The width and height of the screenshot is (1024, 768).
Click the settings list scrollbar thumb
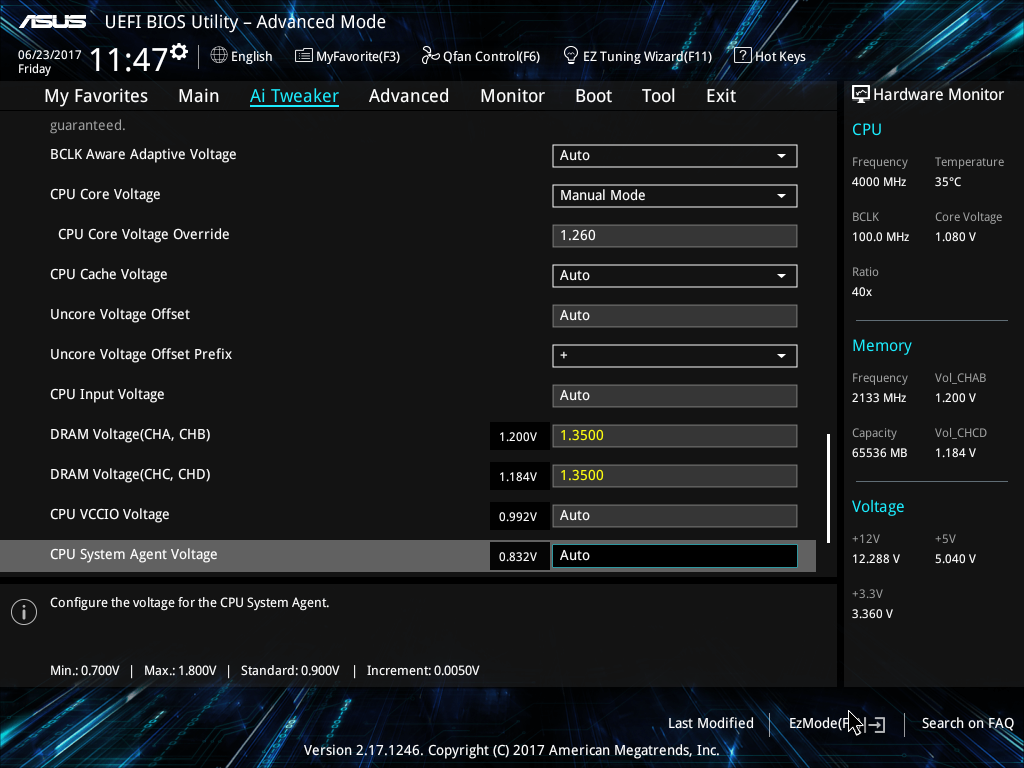click(828, 488)
